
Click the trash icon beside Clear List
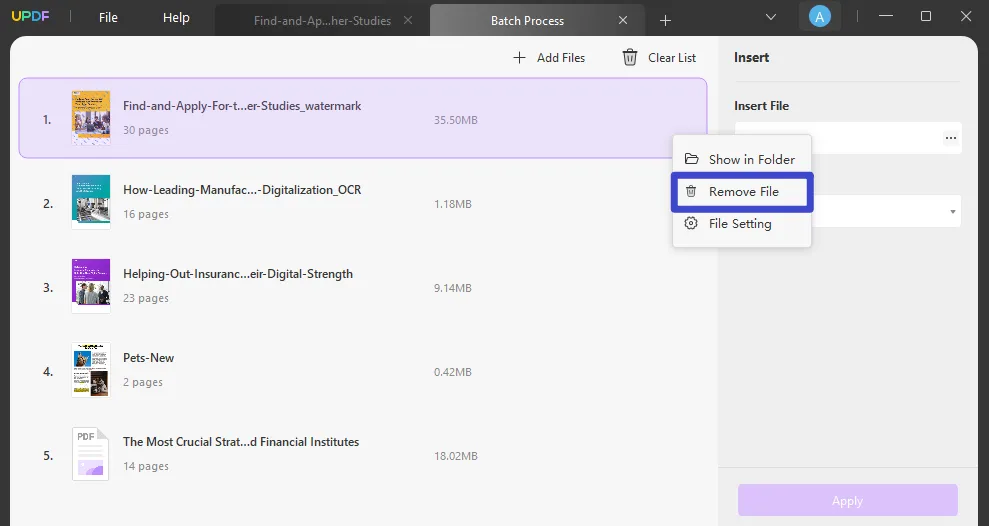tap(630, 58)
